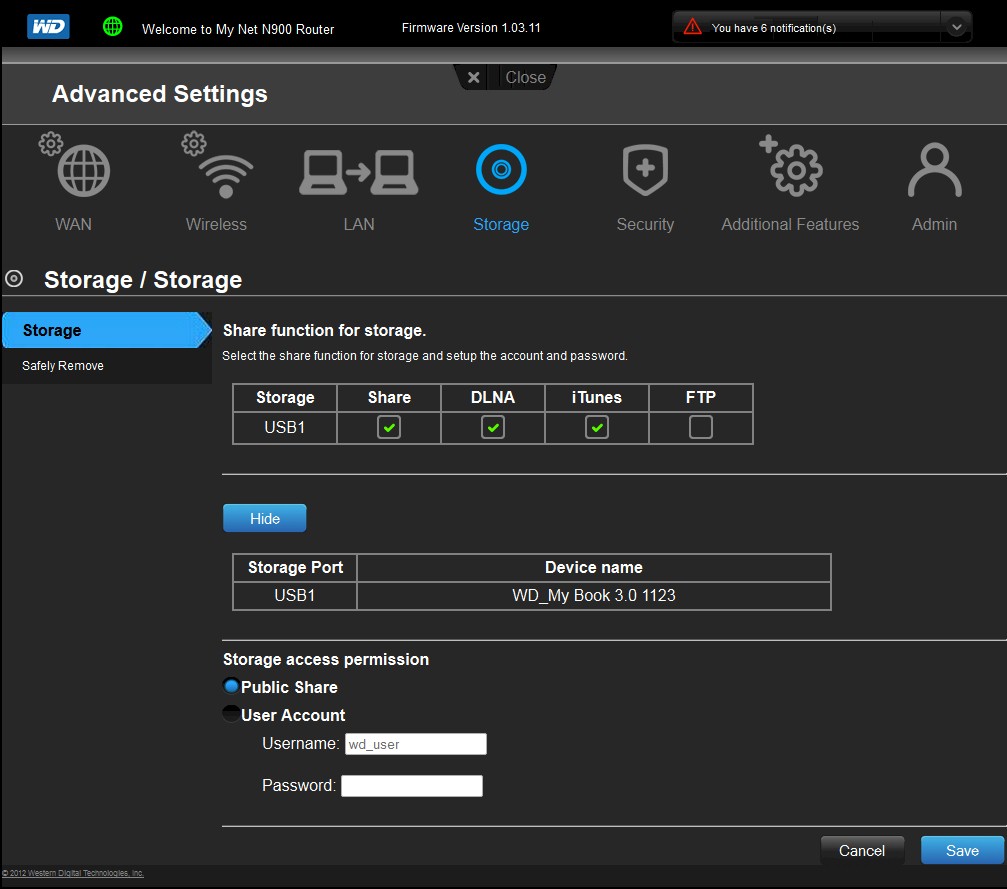
Task: Click the Admin label in navigation
Action: [x=934, y=224]
